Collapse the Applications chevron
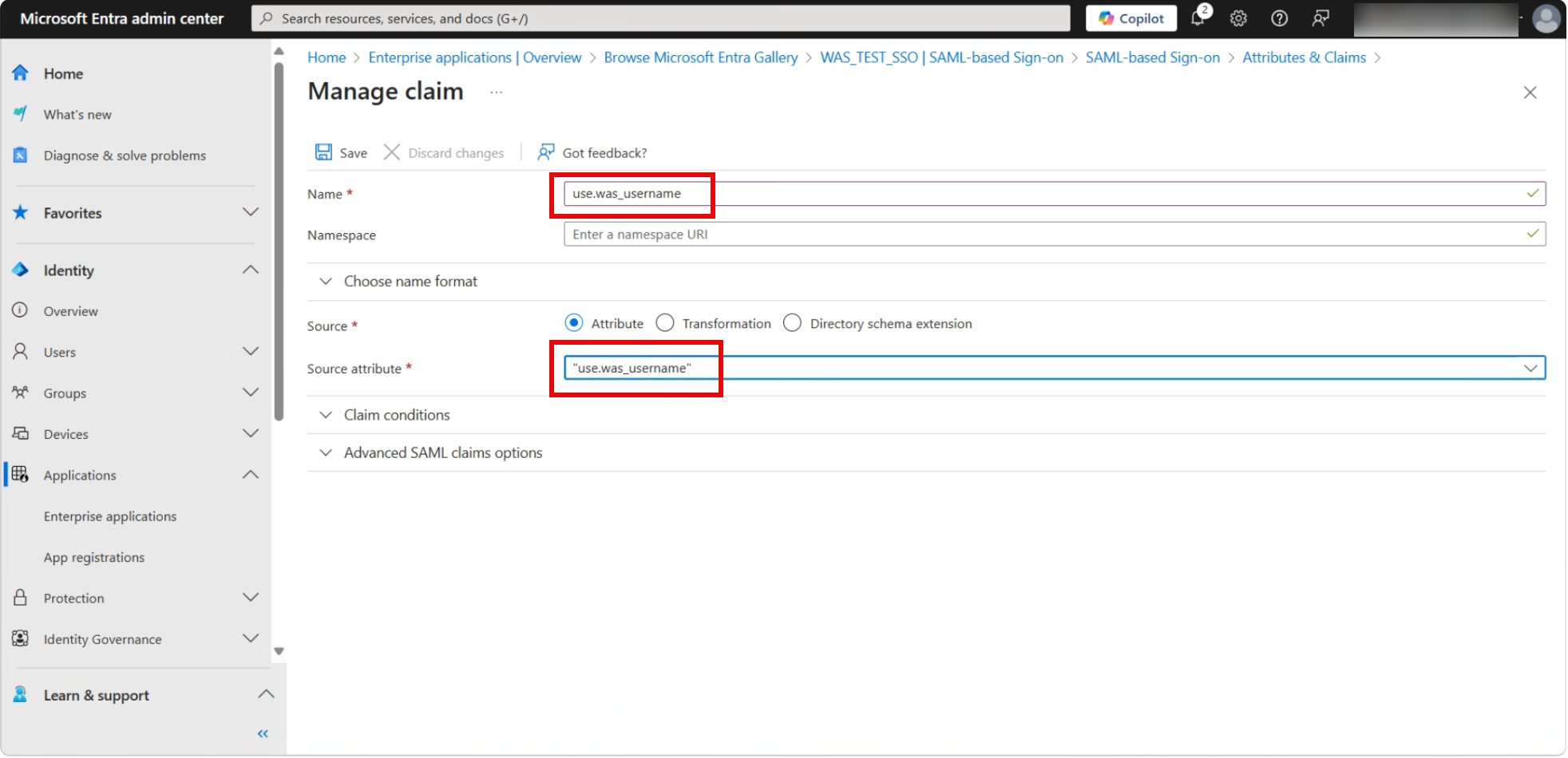 click(x=251, y=475)
